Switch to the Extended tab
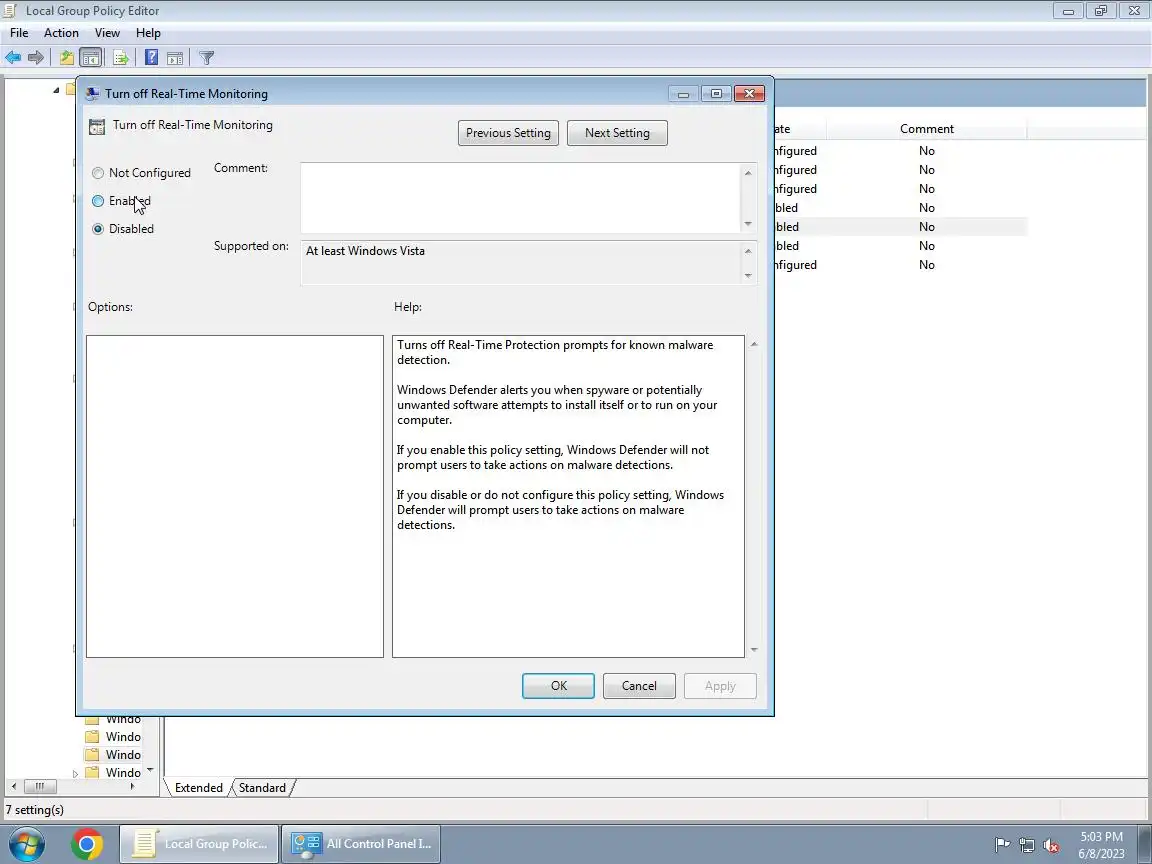 pyautogui.click(x=198, y=788)
